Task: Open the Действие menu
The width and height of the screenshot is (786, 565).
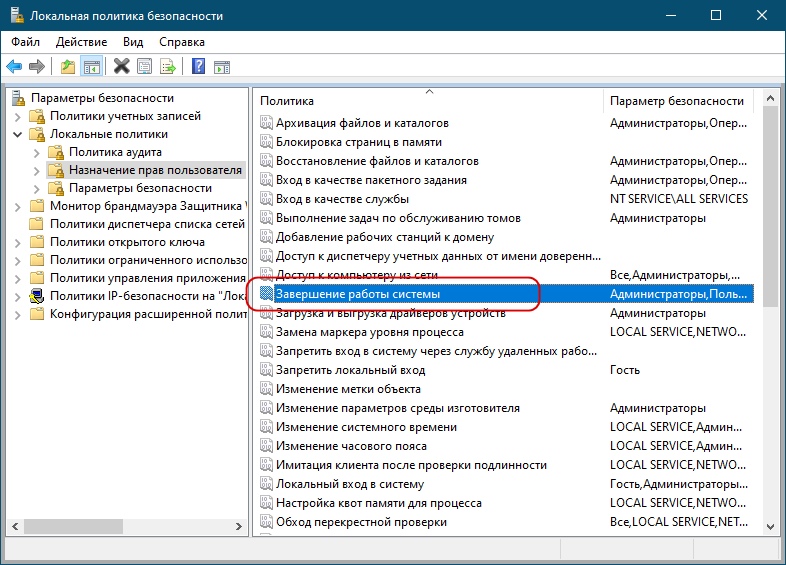Action: [x=81, y=42]
